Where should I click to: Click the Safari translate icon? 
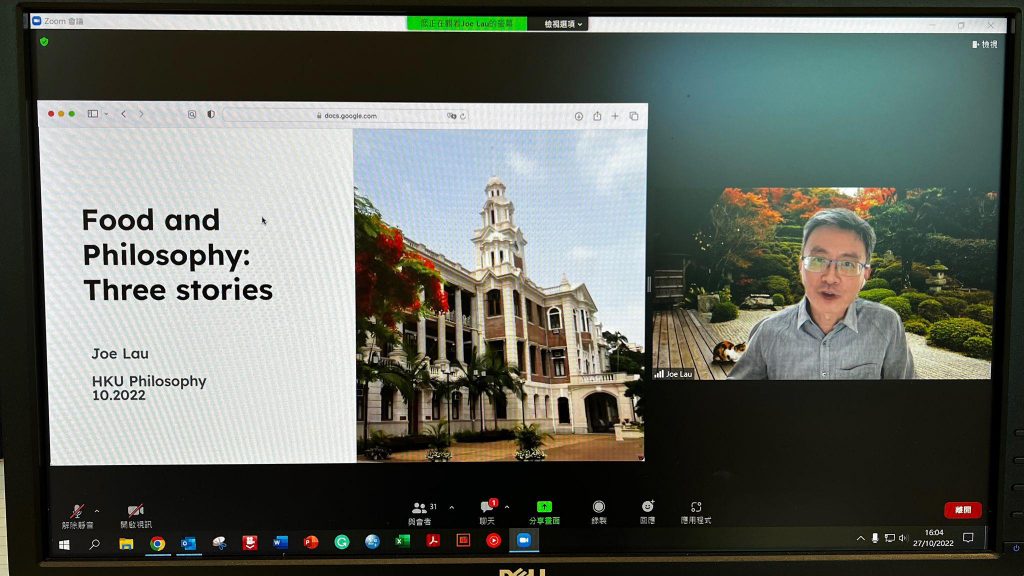coord(451,116)
